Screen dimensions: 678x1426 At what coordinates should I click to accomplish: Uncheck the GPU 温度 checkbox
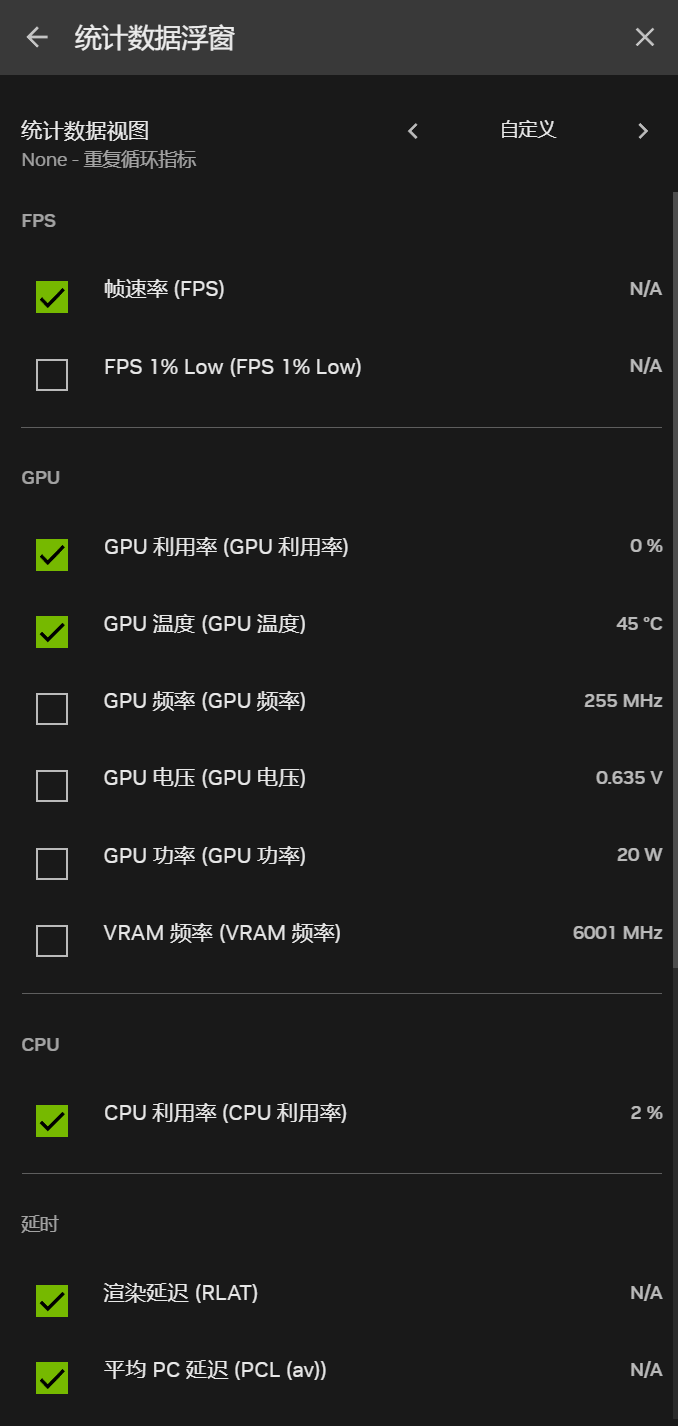pyautogui.click(x=52, y=632)
